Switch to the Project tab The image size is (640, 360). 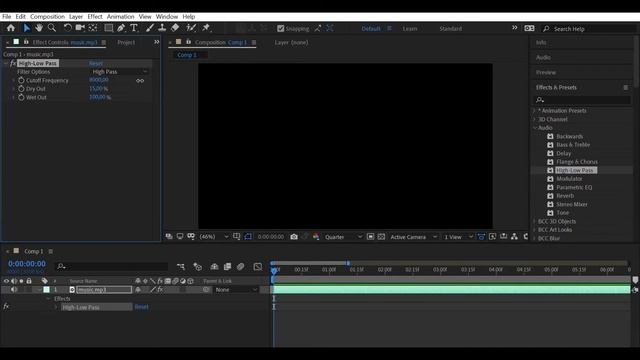pyautogui.click(x=126, y=42)
